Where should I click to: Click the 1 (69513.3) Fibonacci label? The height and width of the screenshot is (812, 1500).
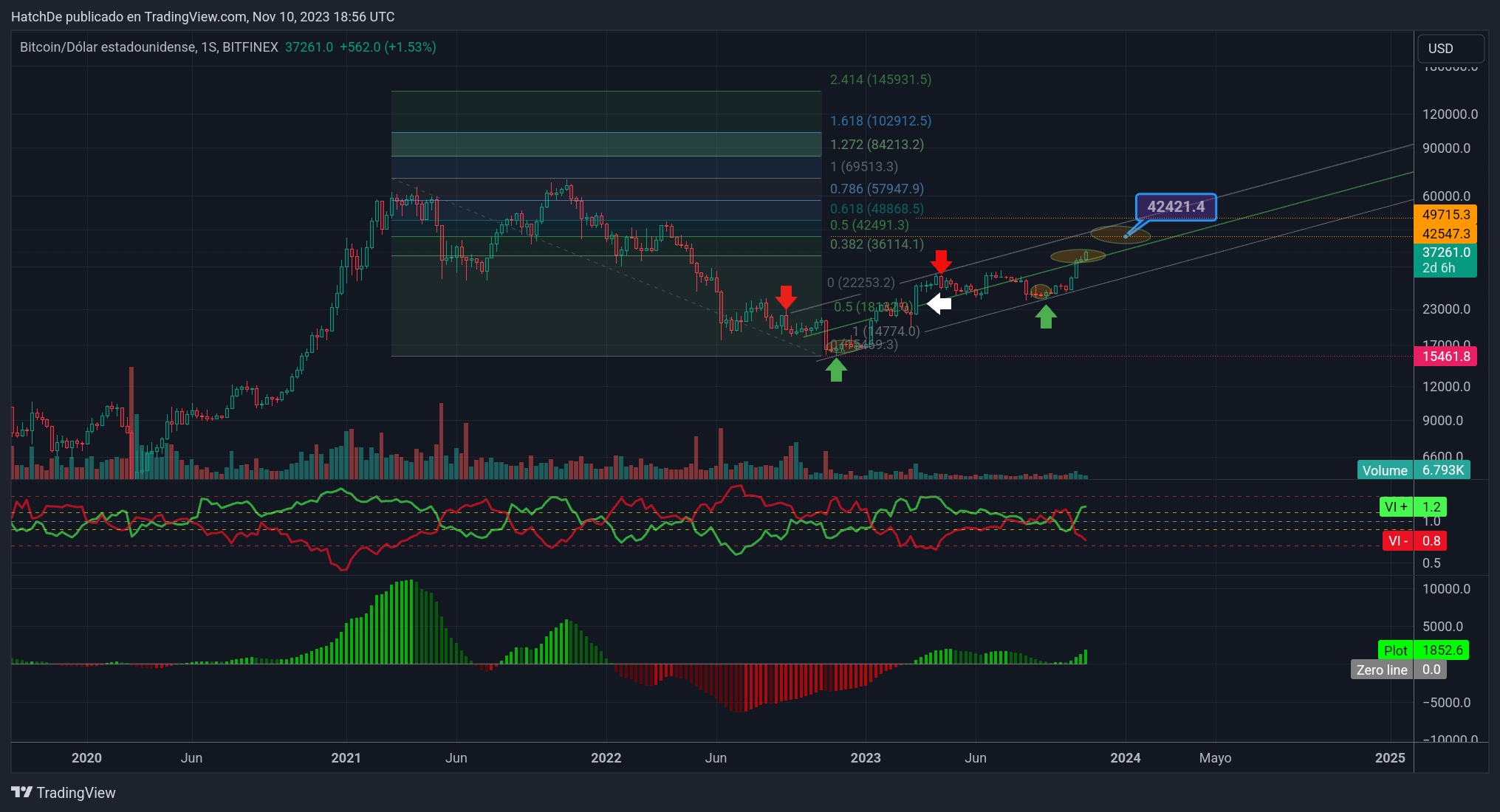coord(864,166)
